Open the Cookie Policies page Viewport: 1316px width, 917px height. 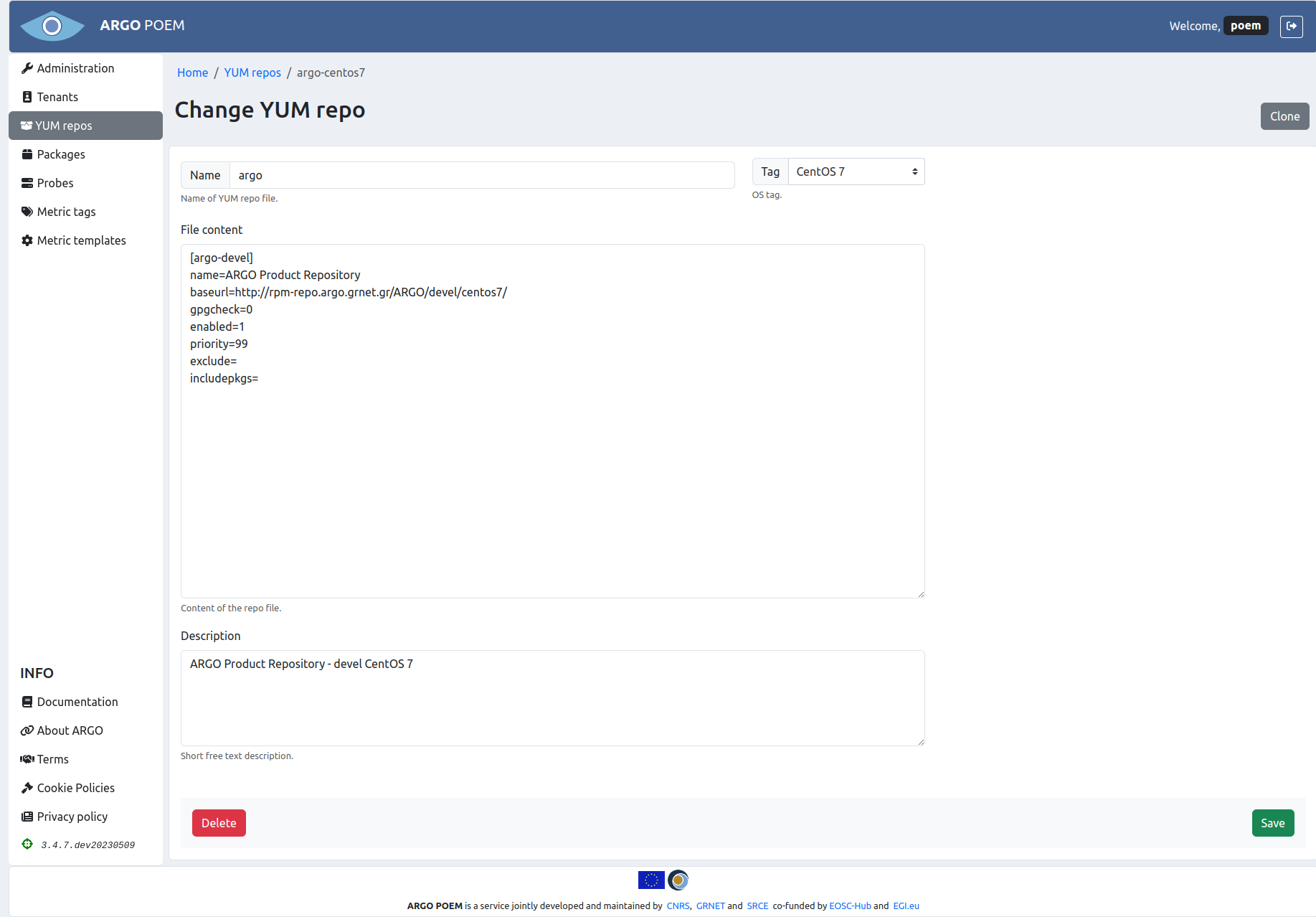(x=75, y=787)
